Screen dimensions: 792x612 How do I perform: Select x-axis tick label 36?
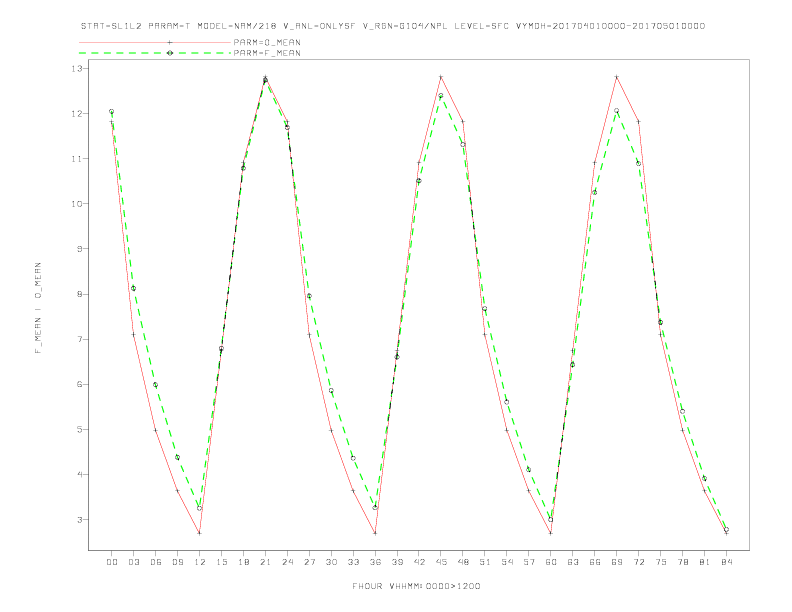point(375,562)
